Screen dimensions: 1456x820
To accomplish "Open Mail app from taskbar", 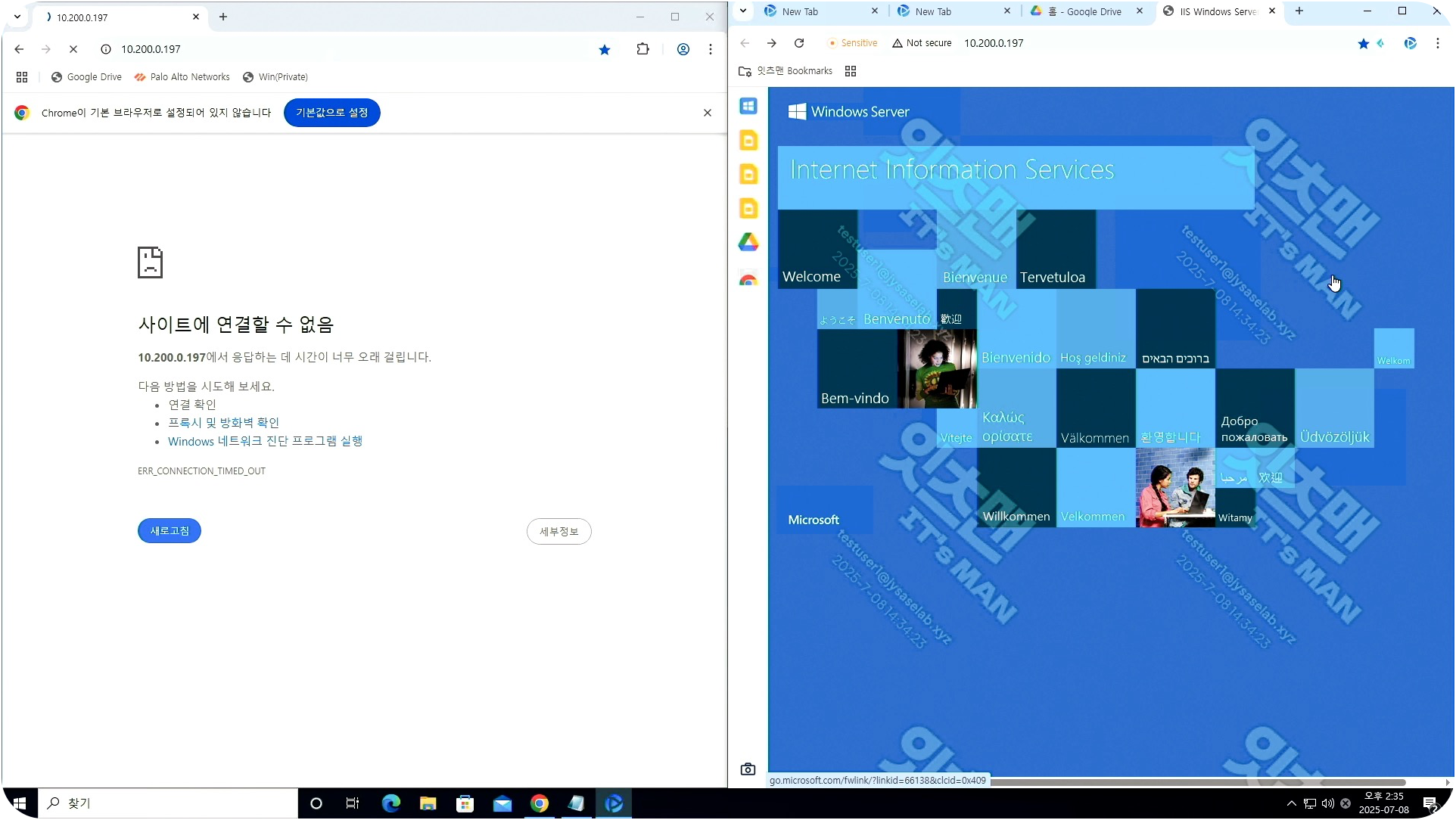I will [x=502, y=803].
